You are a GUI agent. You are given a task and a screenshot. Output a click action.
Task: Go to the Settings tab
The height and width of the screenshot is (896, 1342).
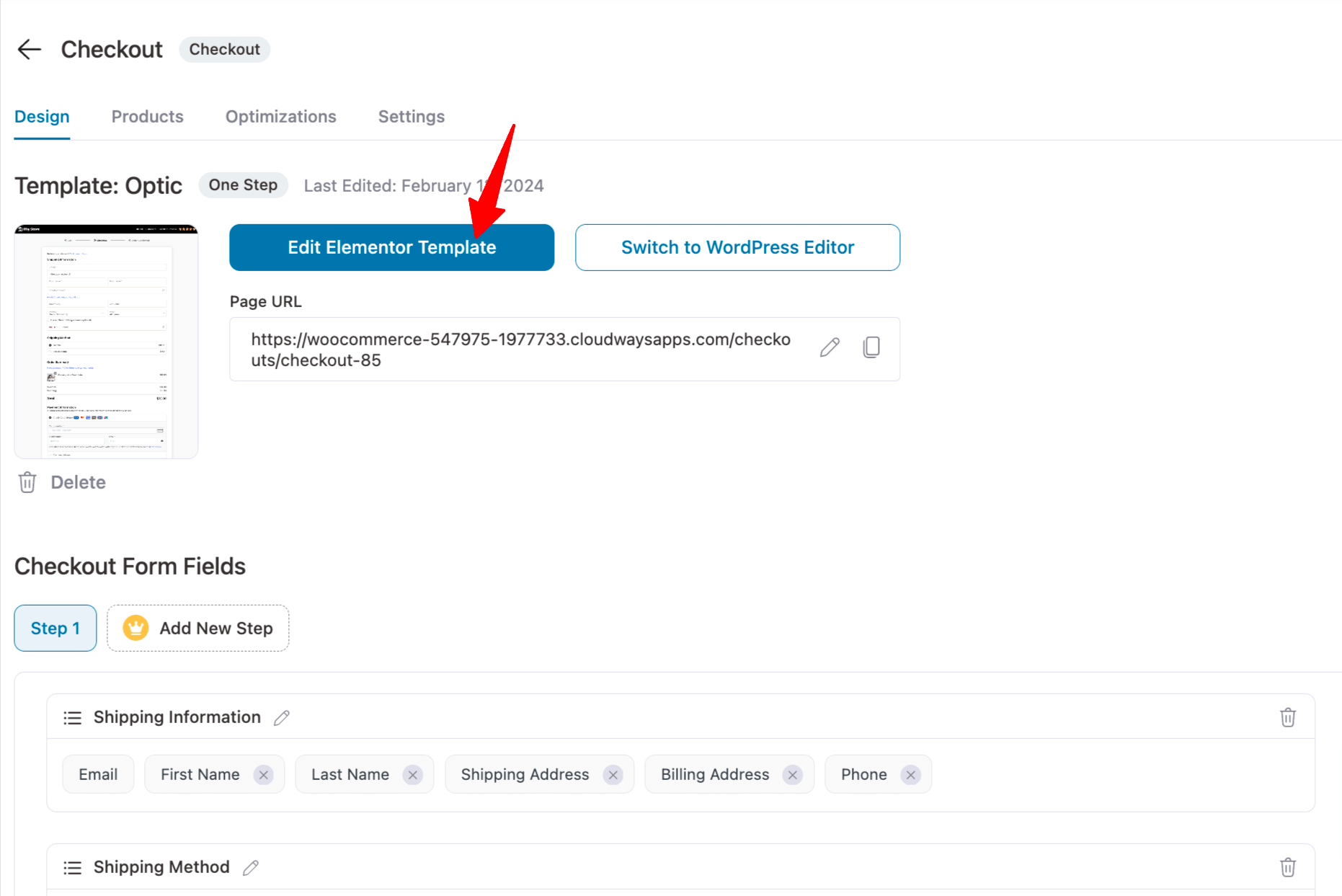(x=411, y=117)
